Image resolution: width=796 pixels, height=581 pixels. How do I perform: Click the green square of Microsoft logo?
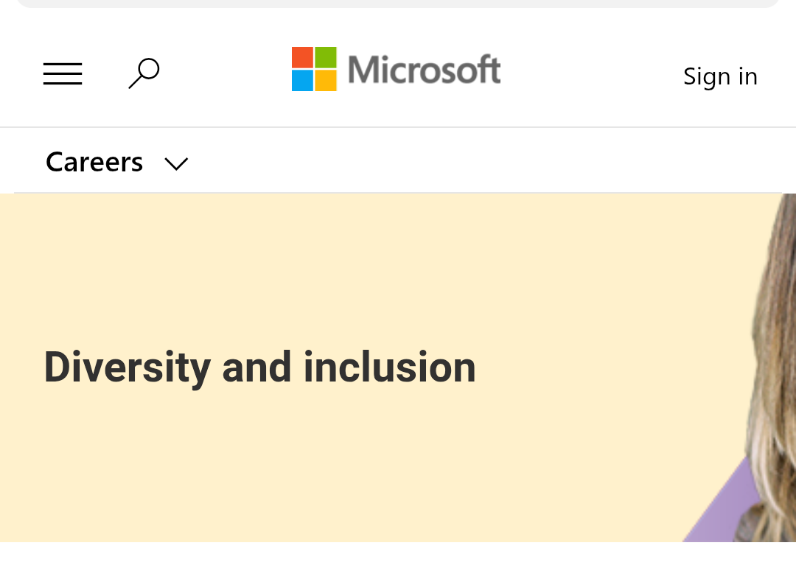(x=326, y=57)
